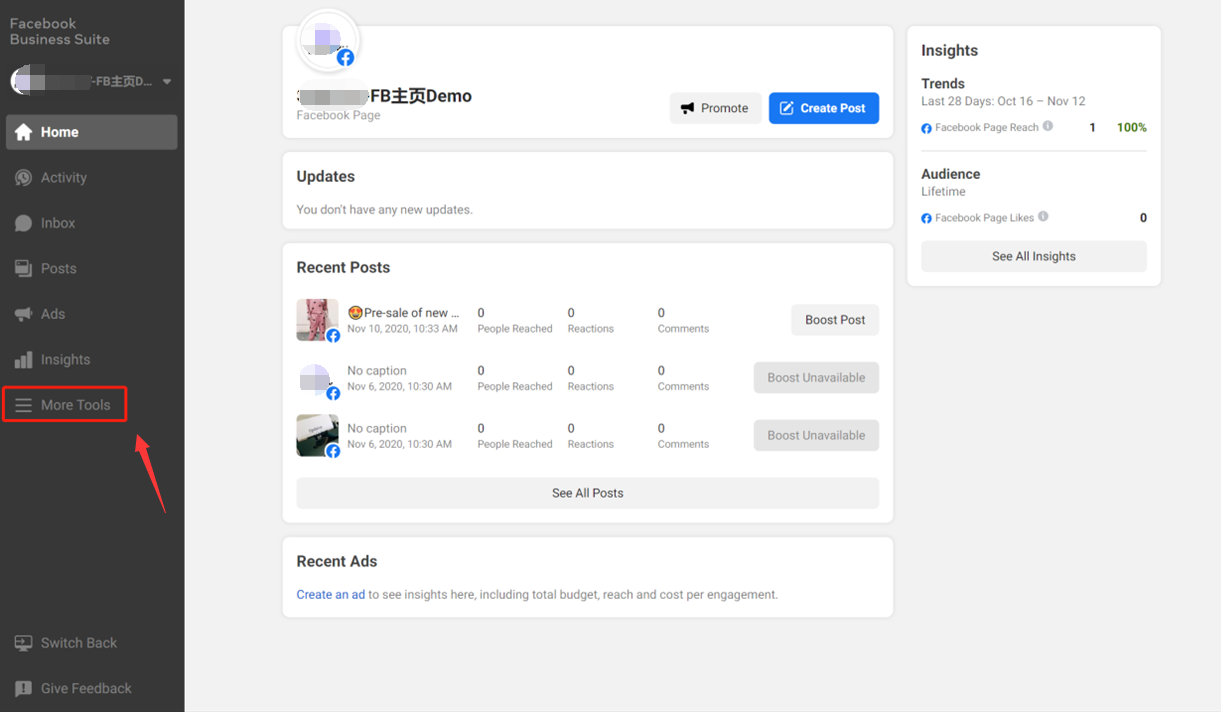Open Activity from the sidebar icon
The width and height of the screenshot is (1221, 712).
coord(23,178)
